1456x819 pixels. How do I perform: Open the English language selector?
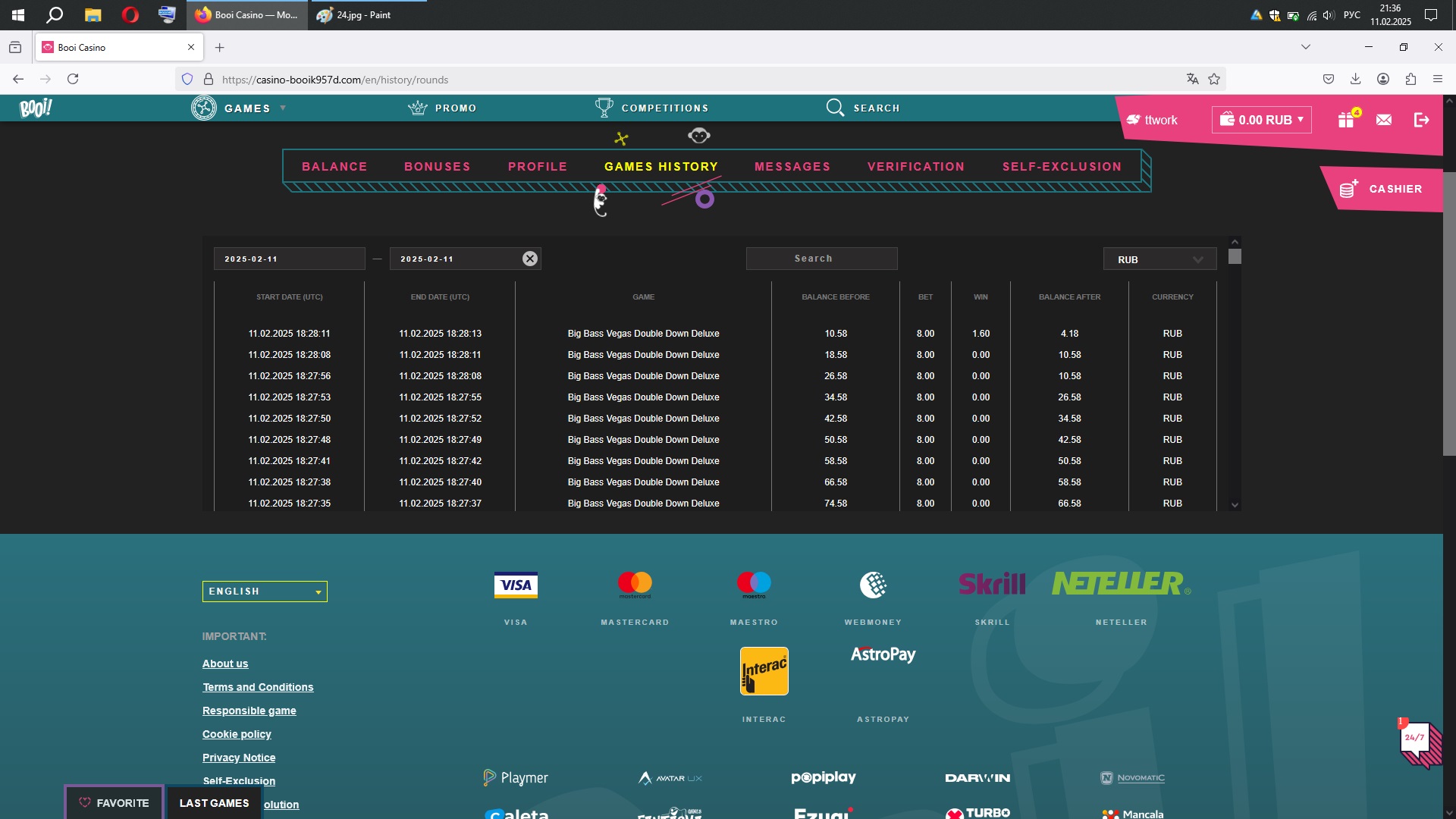coord(265,591)
